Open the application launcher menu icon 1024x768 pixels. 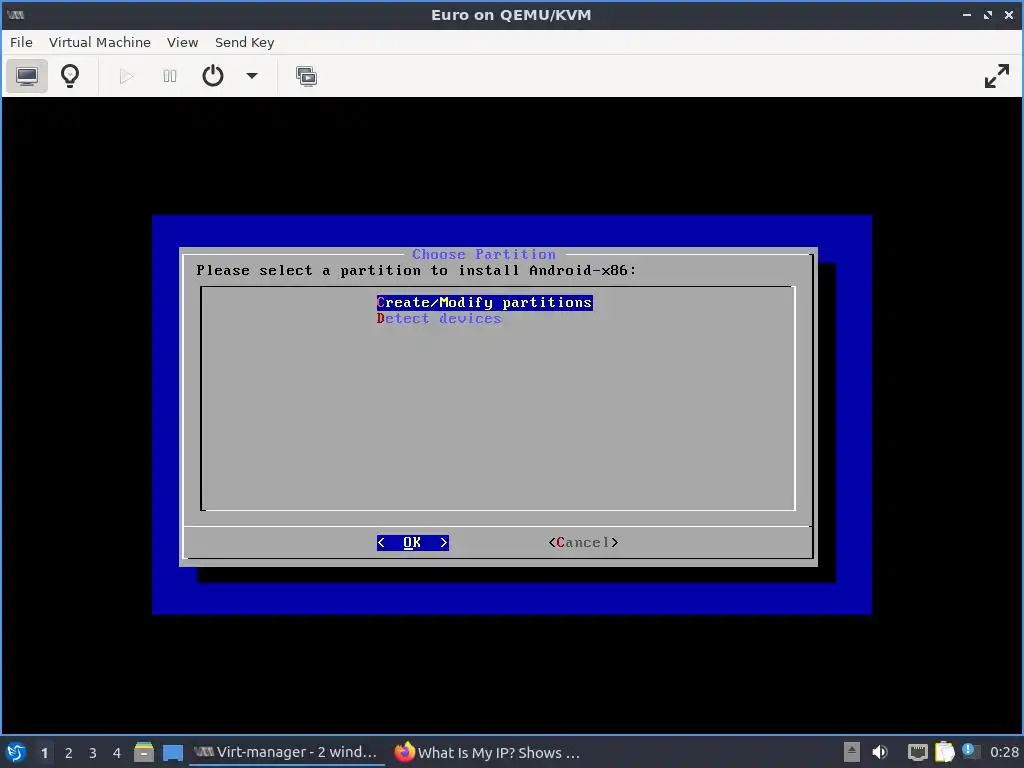pos(16,752)
